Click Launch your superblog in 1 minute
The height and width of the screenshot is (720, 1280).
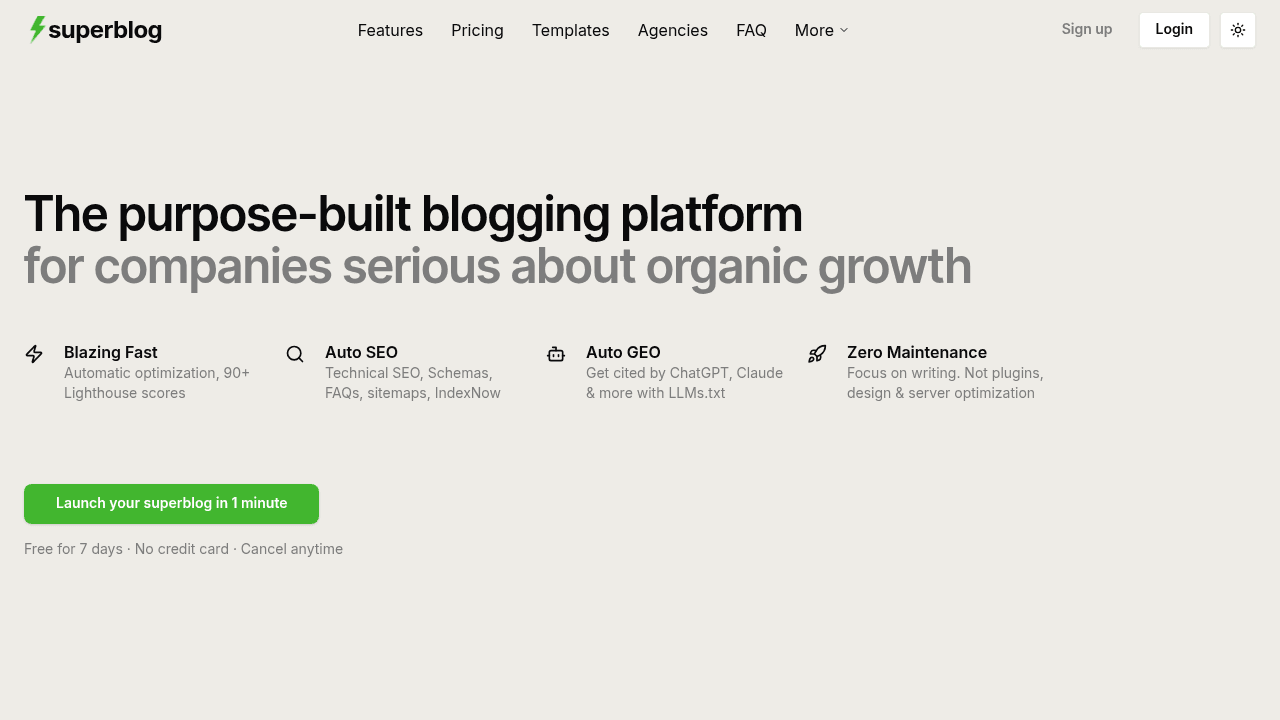(x=171, y=503)
